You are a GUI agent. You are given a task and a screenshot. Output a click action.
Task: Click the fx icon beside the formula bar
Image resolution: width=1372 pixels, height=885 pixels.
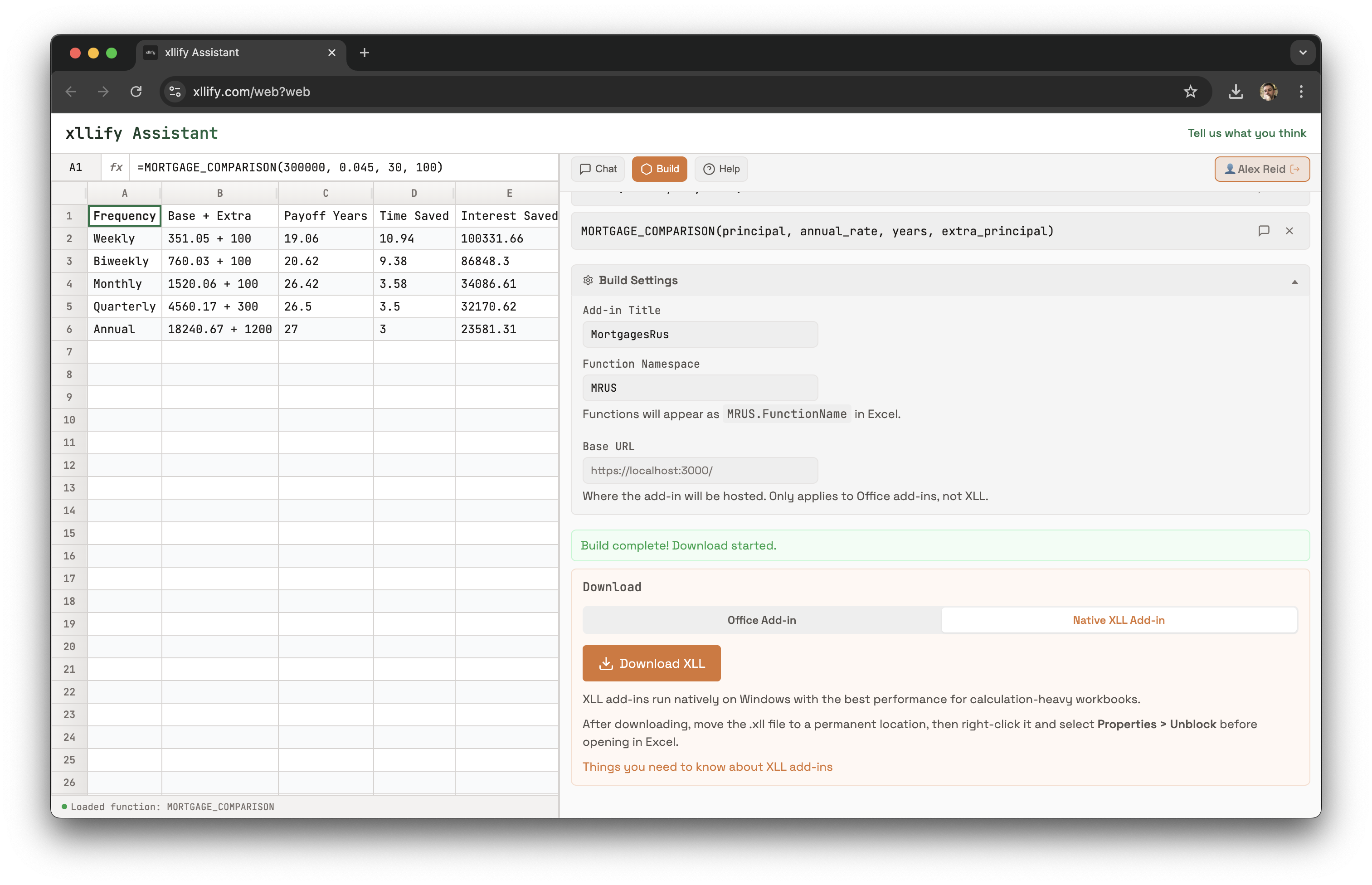116,167
